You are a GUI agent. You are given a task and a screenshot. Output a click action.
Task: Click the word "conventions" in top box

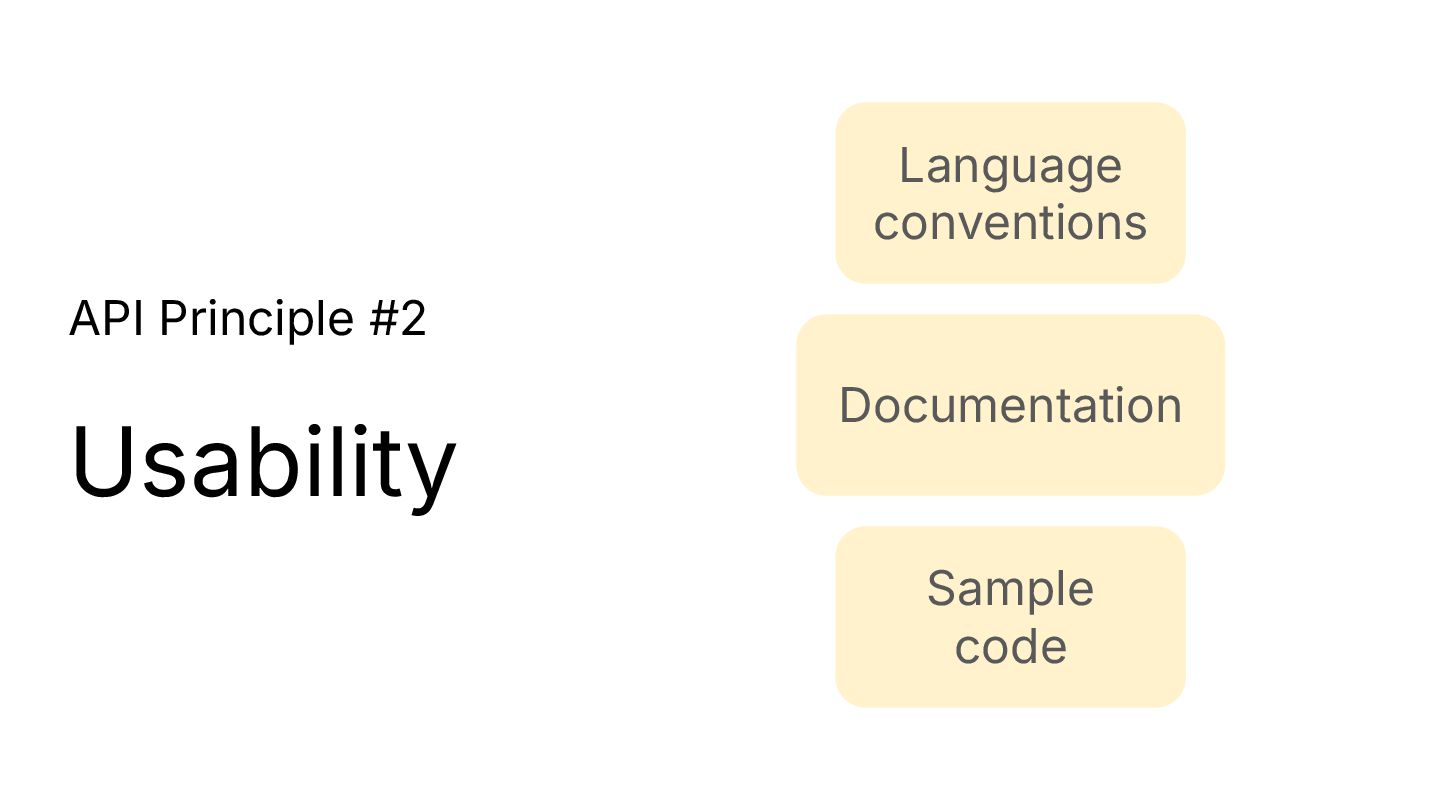[1010, 223]
